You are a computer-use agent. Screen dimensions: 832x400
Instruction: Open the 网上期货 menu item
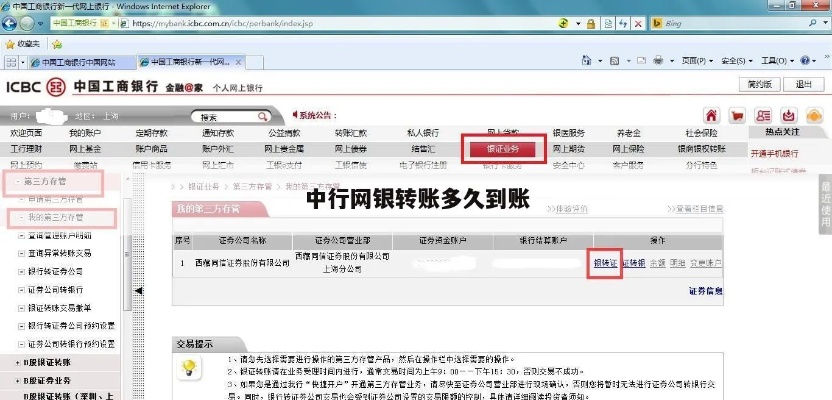(x=569, y=149)
